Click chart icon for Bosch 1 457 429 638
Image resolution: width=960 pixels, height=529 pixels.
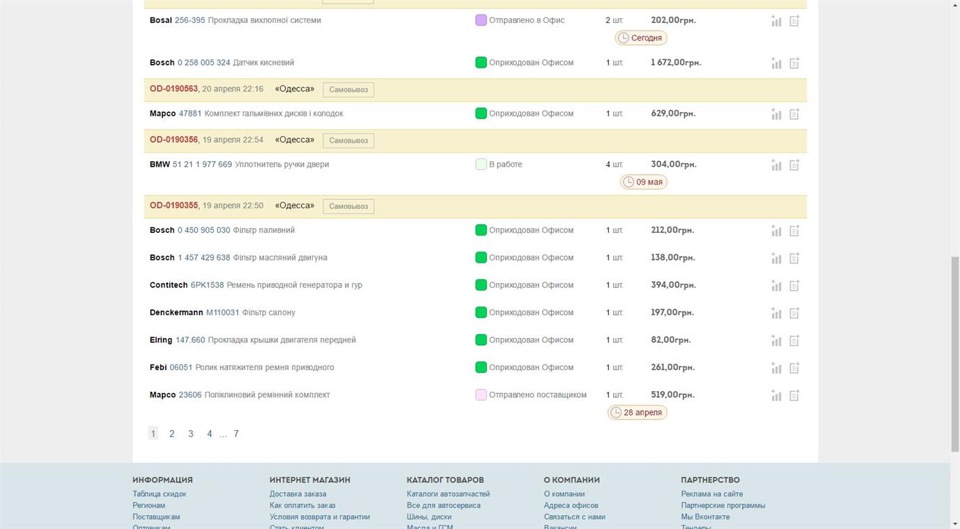click(x=776, y=258)
